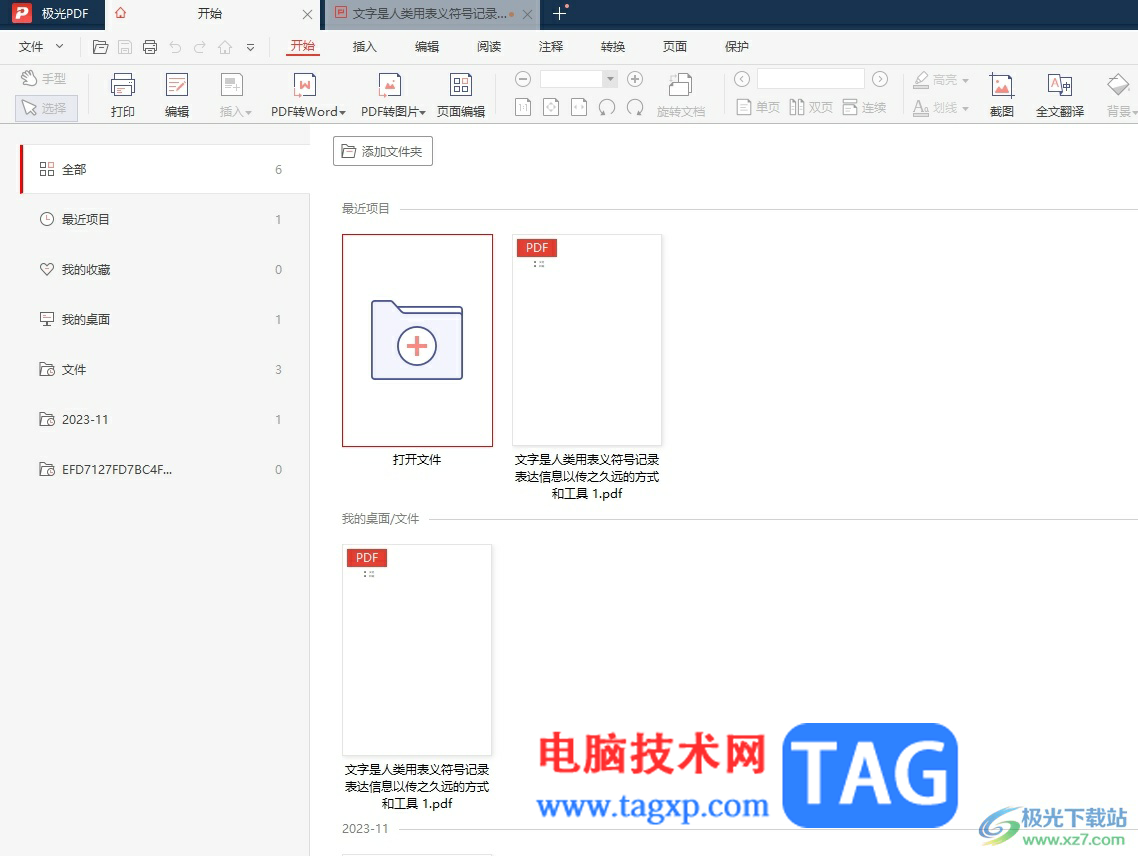Open the PDF thumbnail under 我的桌面/文件
Screen dimensions: 1138x856
tap(417, 650)
